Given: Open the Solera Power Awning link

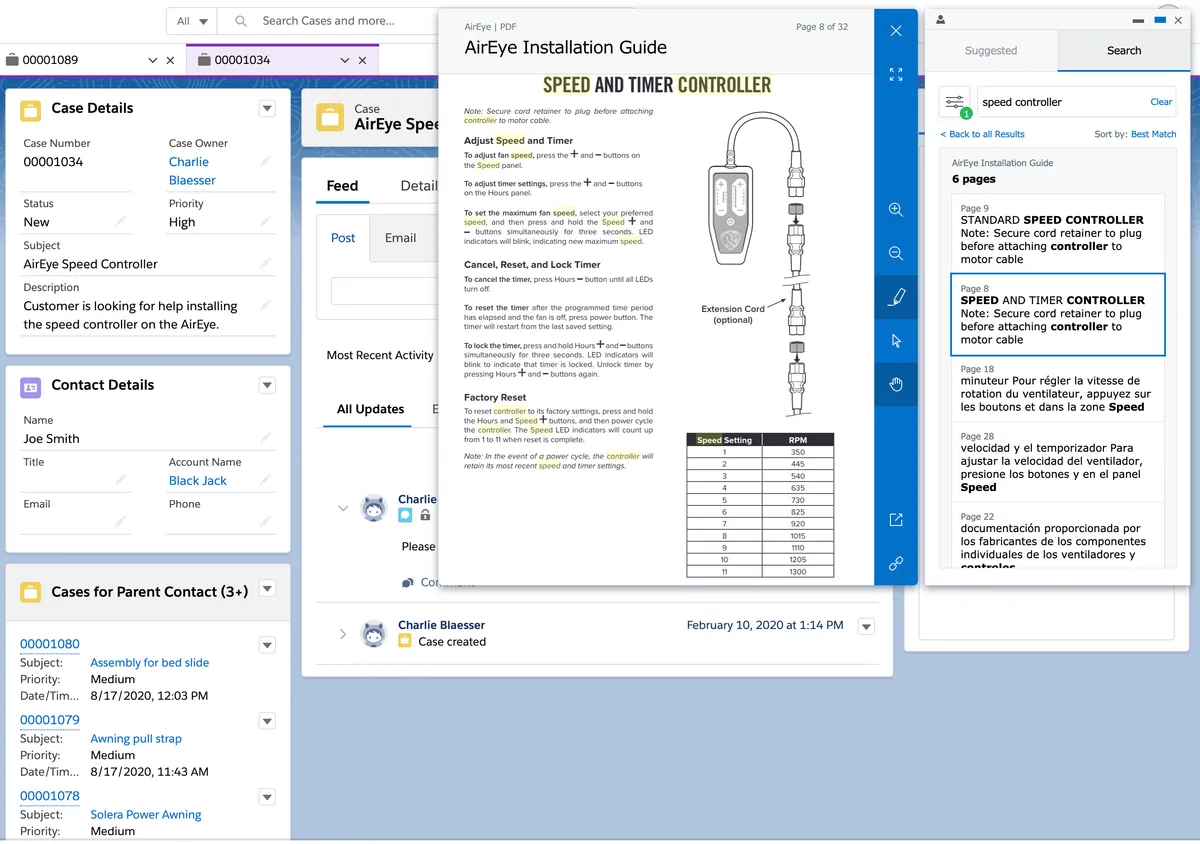Looking at the screenshot, I should [146, 815].
